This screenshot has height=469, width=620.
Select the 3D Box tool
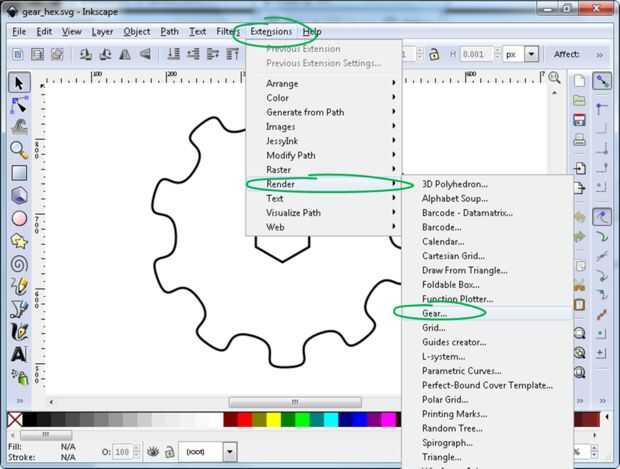[x=19, y=195]
